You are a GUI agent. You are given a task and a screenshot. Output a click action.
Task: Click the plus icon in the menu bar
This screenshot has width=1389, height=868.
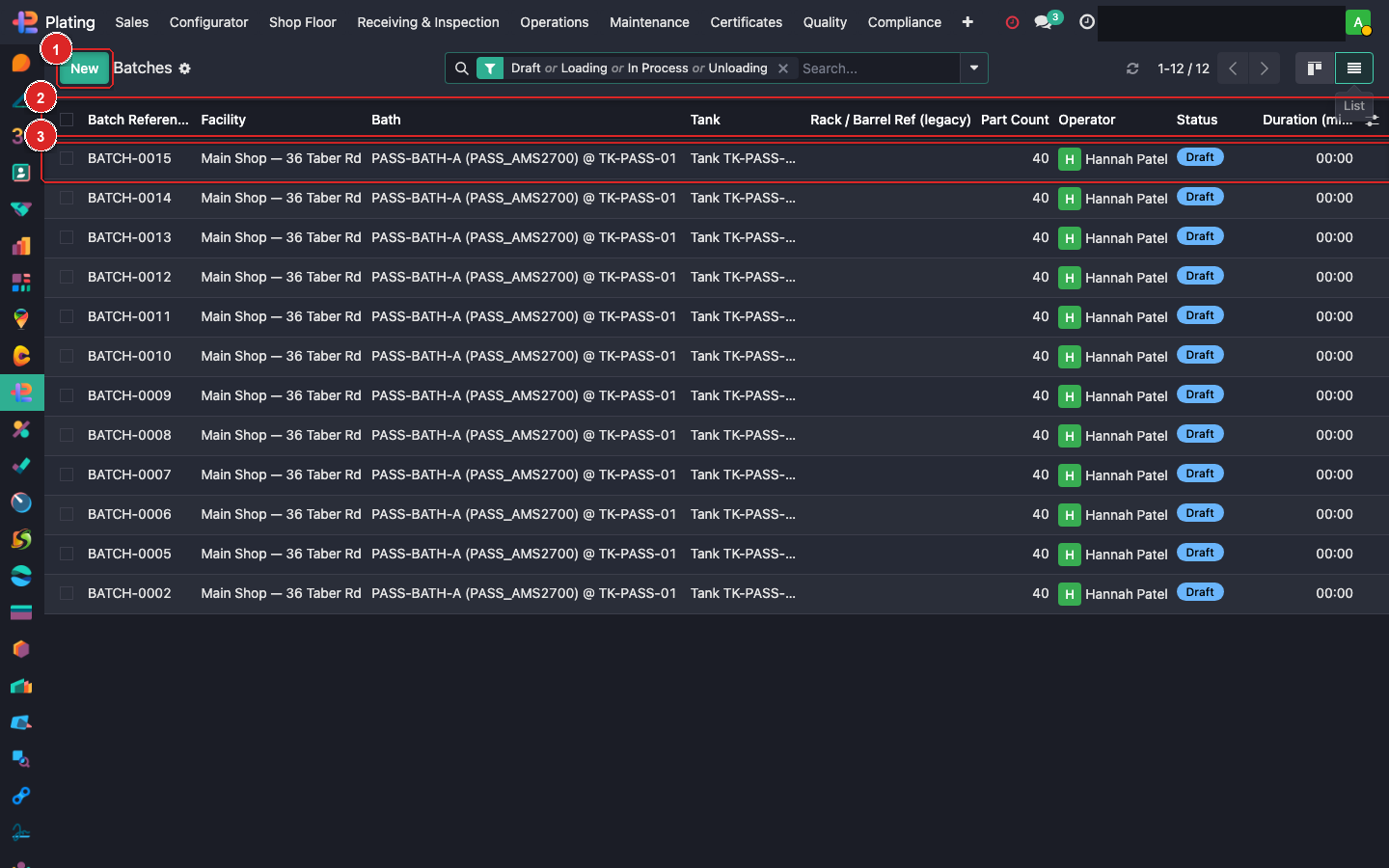point(967,22)
